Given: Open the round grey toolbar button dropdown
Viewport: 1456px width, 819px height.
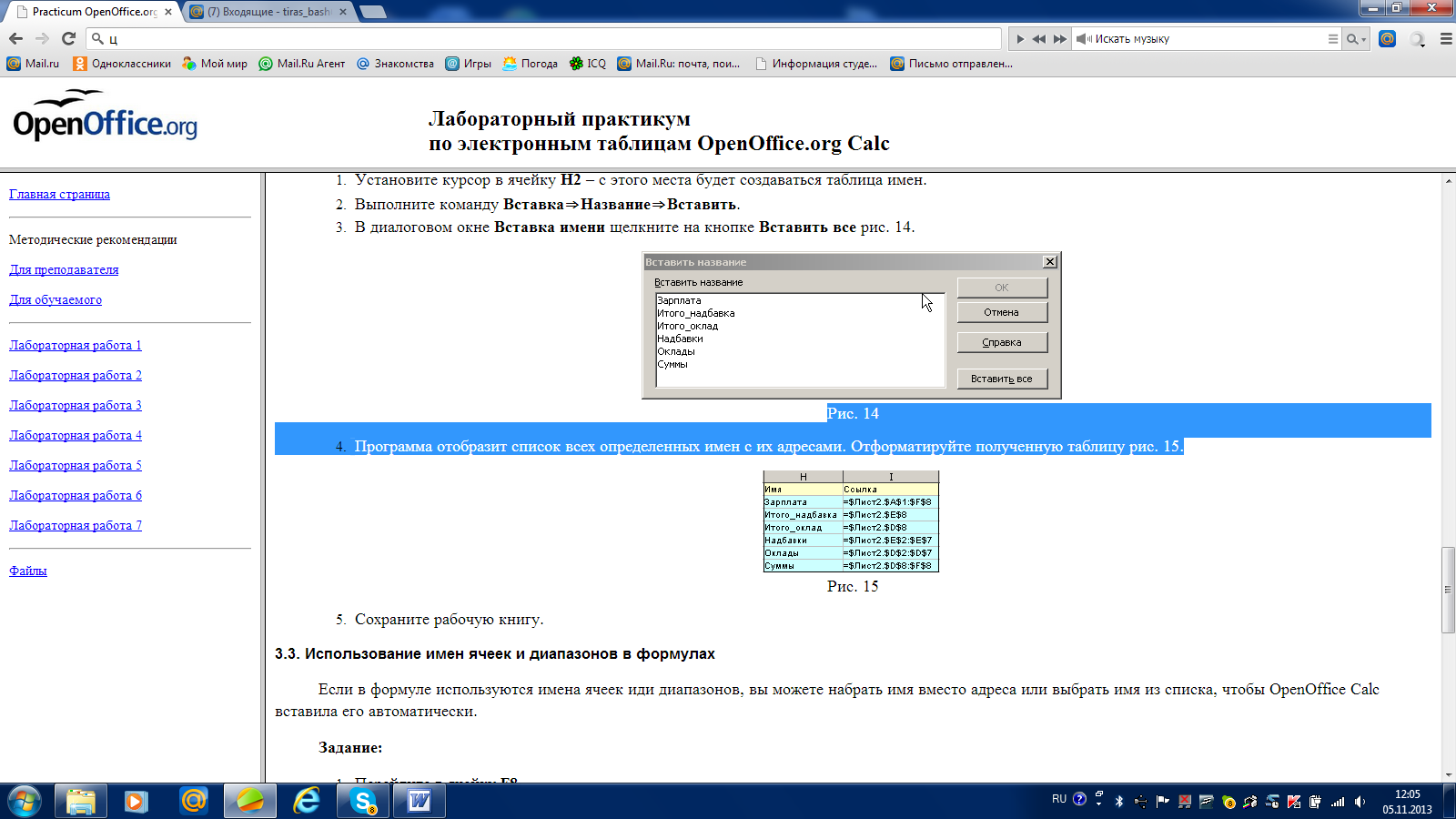Looking at the screenshot, I should [1418, 39].
